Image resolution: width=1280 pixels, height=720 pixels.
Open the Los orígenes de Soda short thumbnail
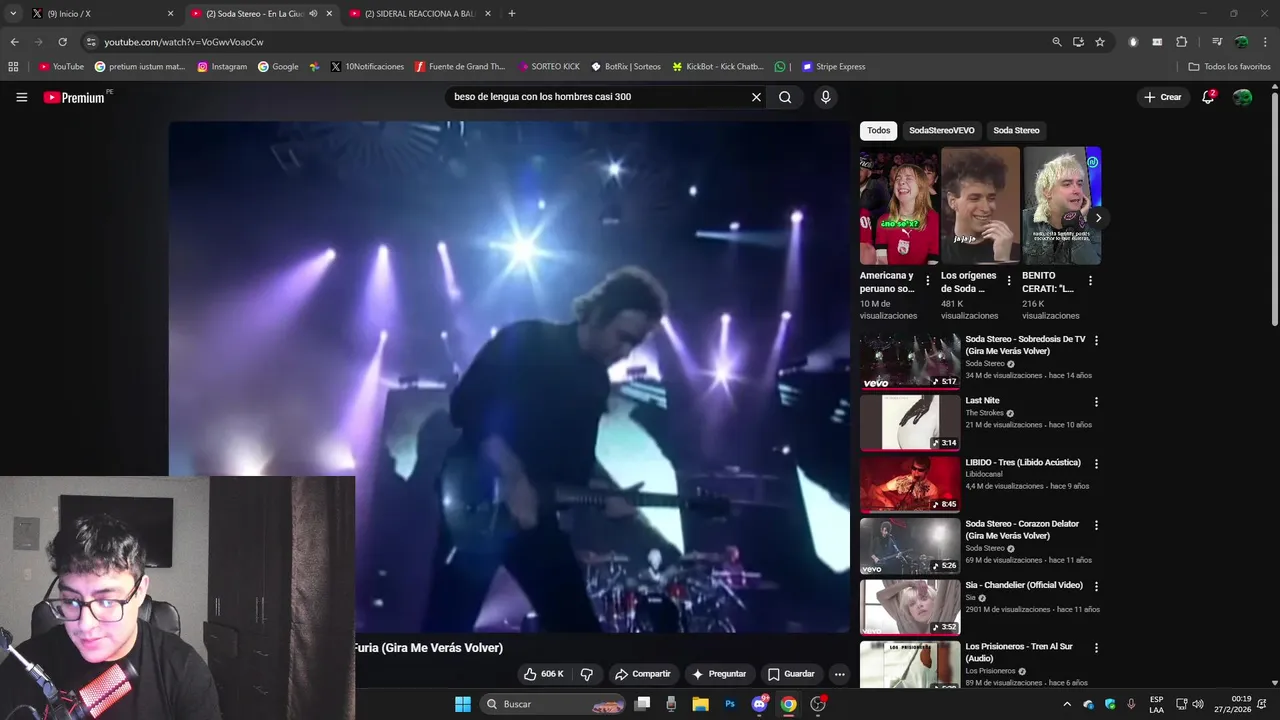pos(980,206)
